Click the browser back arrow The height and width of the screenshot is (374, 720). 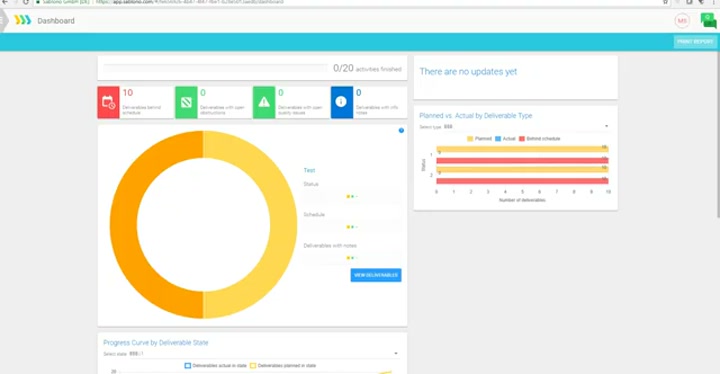(5, 2)
